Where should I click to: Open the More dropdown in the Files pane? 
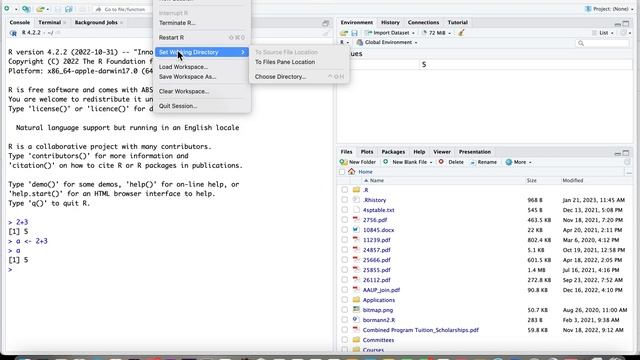point(518,162)
